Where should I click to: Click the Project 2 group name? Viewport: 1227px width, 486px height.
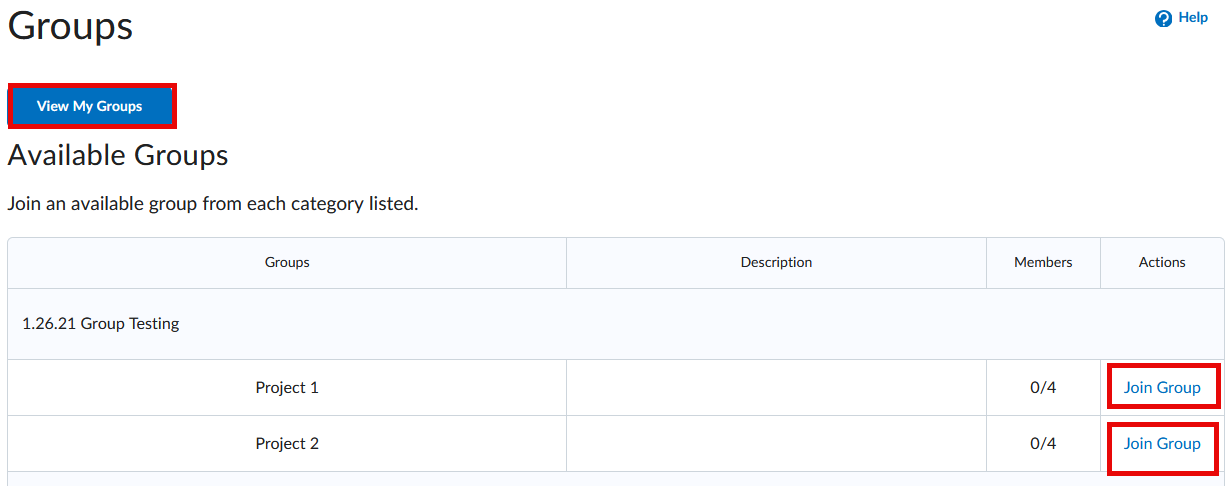[287, 443]
